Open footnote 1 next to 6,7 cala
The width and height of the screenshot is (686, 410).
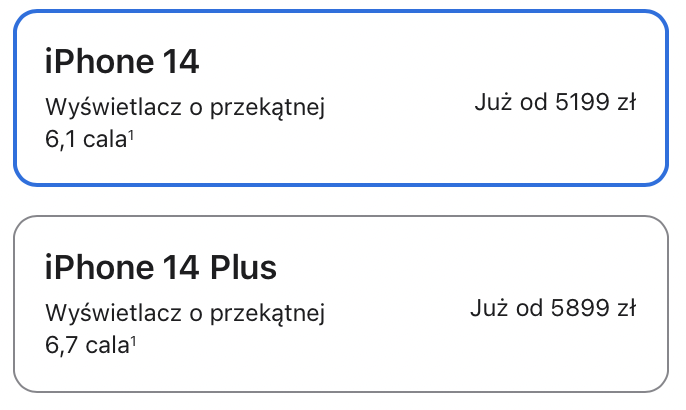133,340
